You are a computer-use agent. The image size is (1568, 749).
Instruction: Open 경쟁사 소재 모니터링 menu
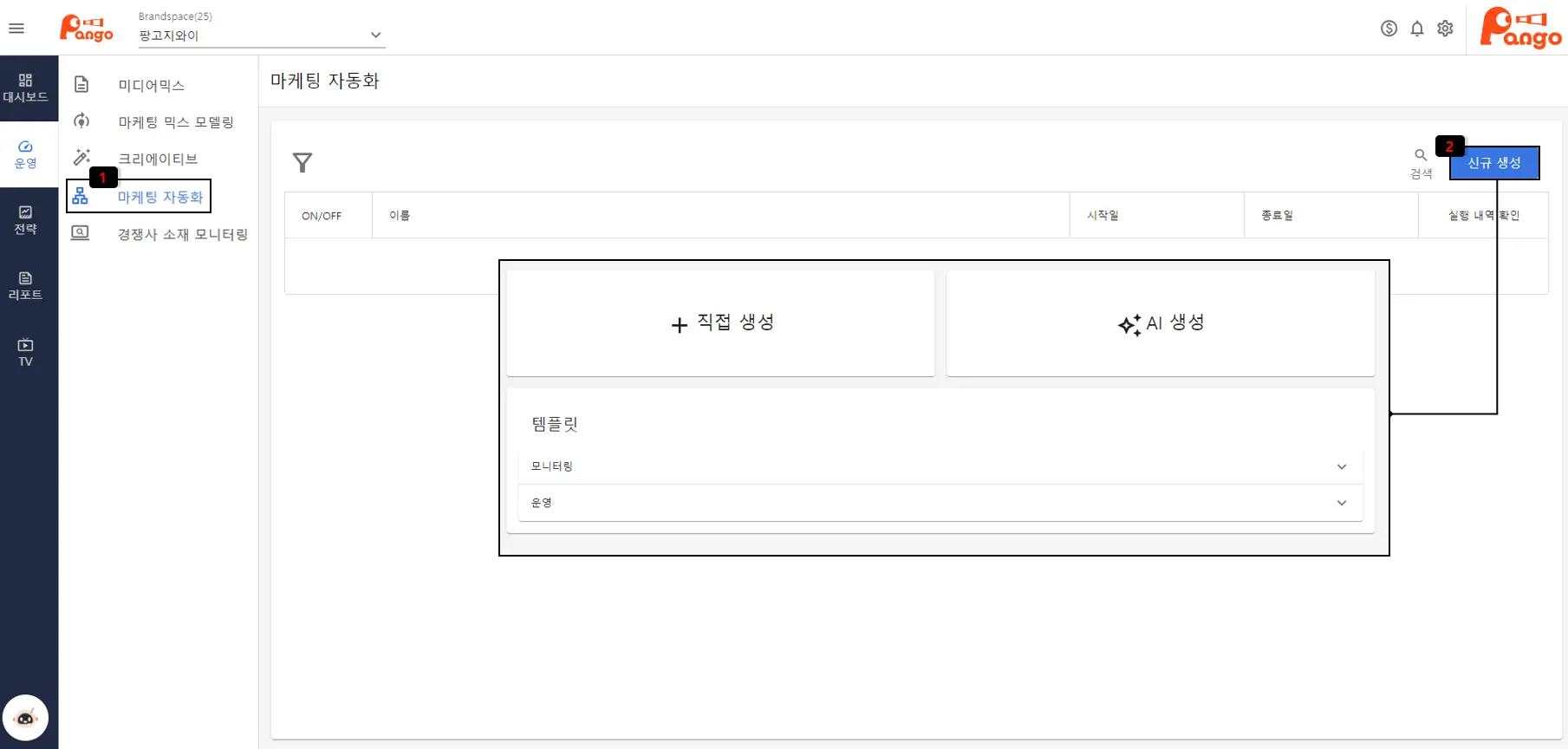[x=182, y=234]
